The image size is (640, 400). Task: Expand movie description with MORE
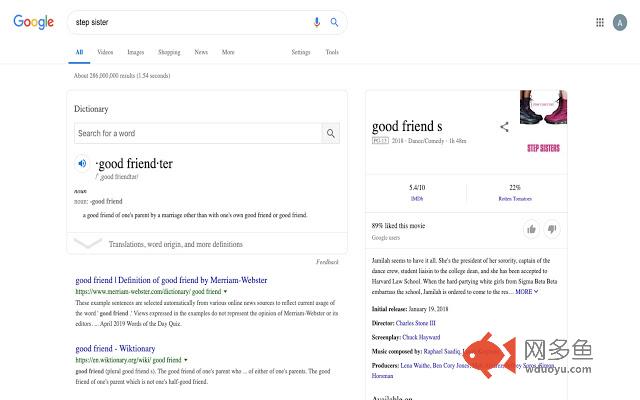pos(527,291)
